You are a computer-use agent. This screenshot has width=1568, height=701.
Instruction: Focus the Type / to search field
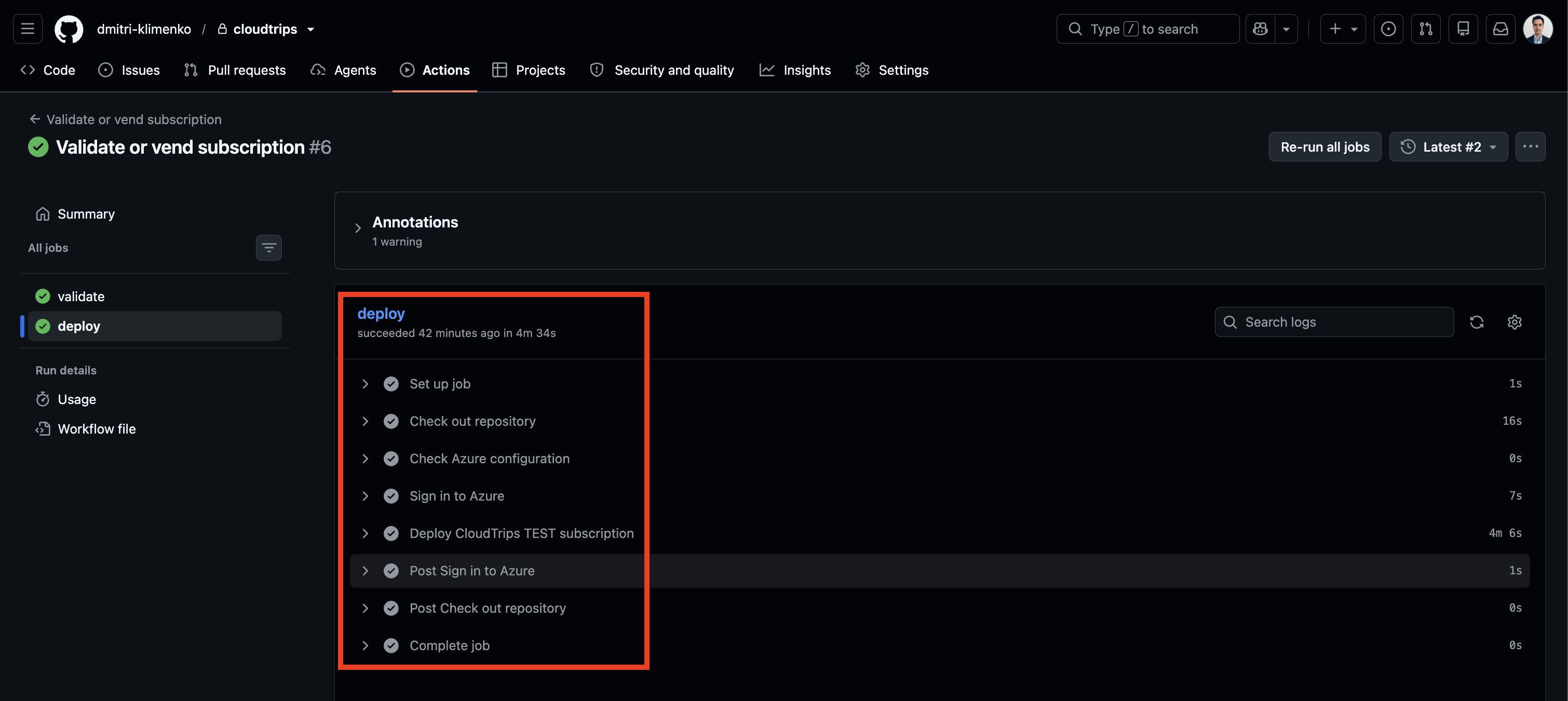pos(1147,29)
